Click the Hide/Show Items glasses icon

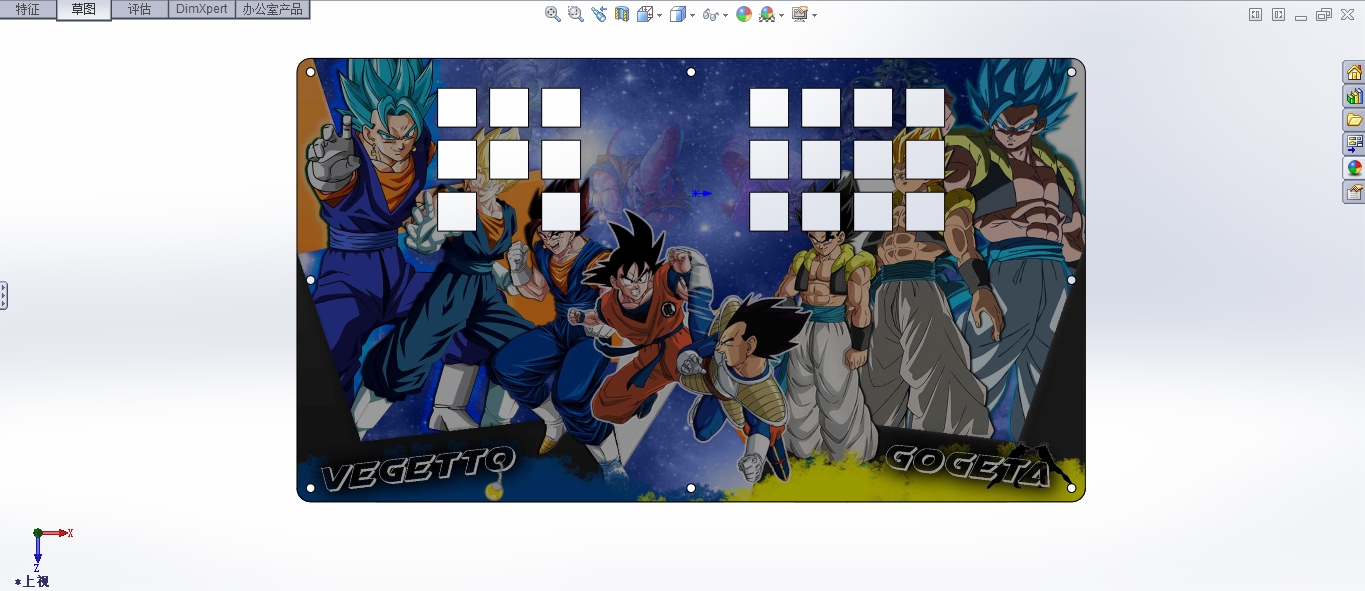coord(710,14)
